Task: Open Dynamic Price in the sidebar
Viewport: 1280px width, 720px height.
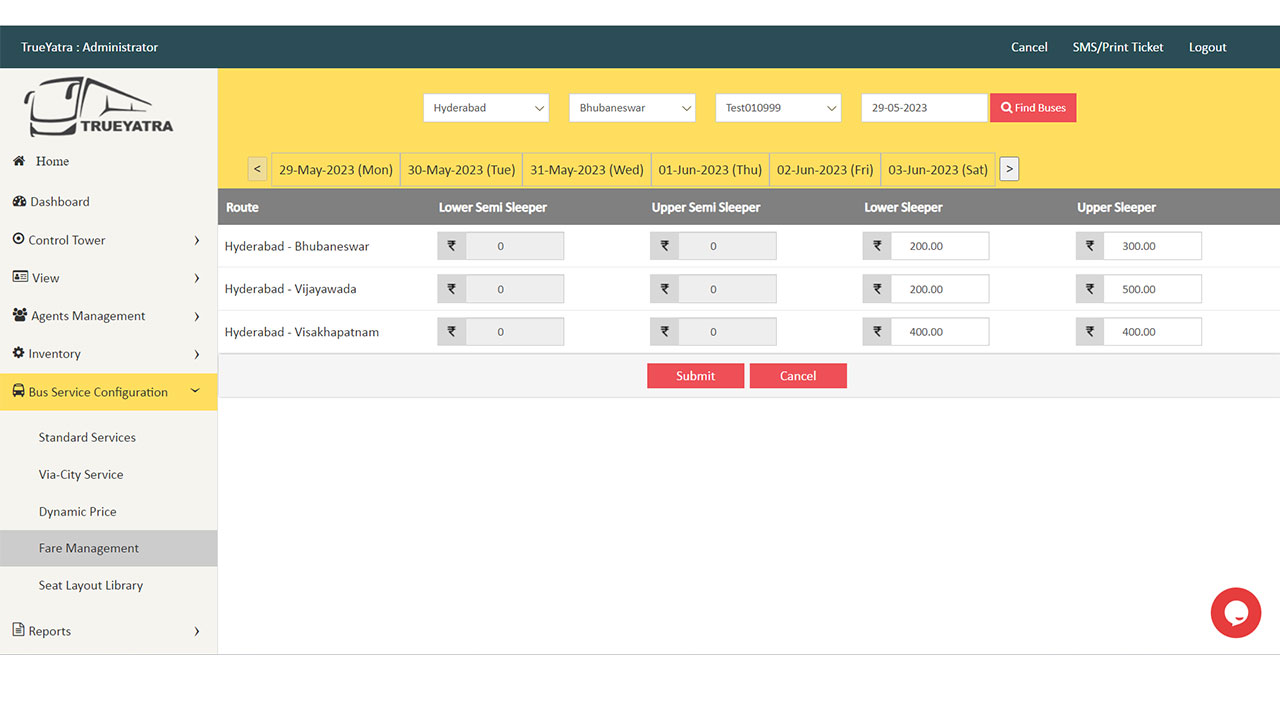Action: coord(77,511)
